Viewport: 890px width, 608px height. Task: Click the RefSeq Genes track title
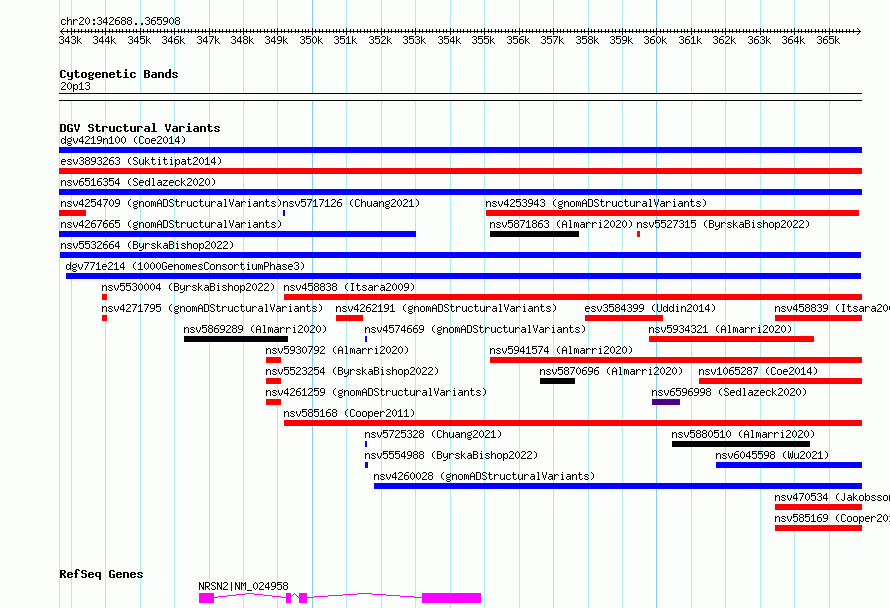tap(102, 574)
